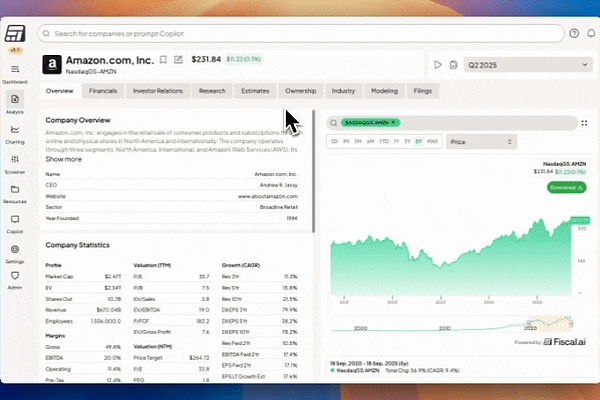The width and height of the screenshot is (600, 400).
Task: Select the 3M chart range
Action: 358,142
